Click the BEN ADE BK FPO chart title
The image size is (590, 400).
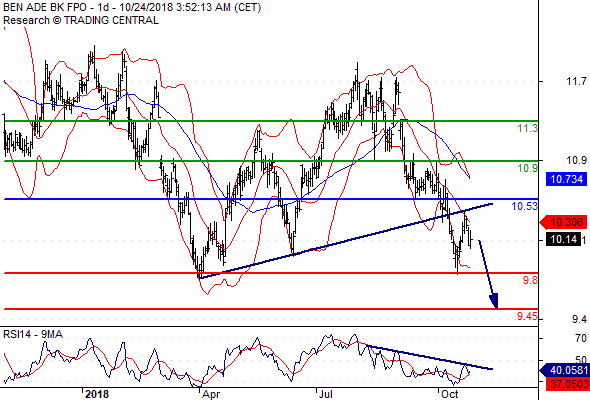pos(132,8)
